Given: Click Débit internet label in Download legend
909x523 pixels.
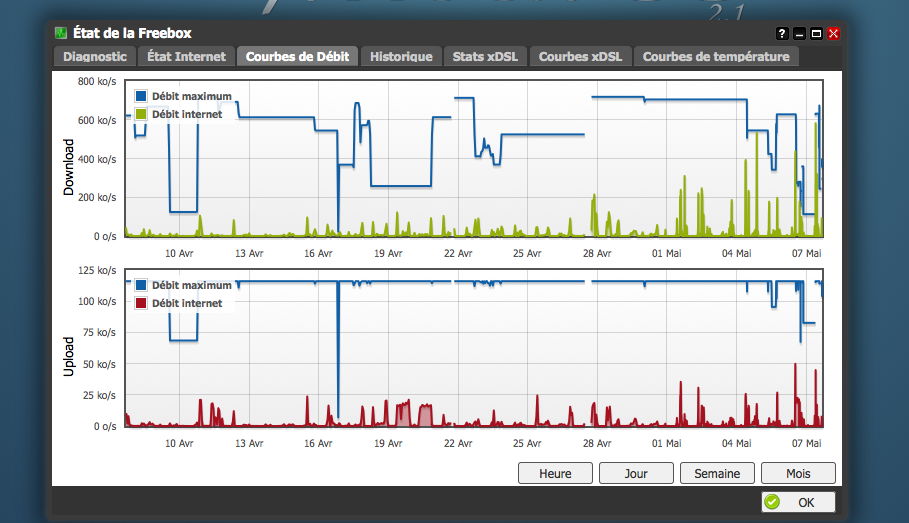Looking at the screenshot, I should (x=187, y=114).
